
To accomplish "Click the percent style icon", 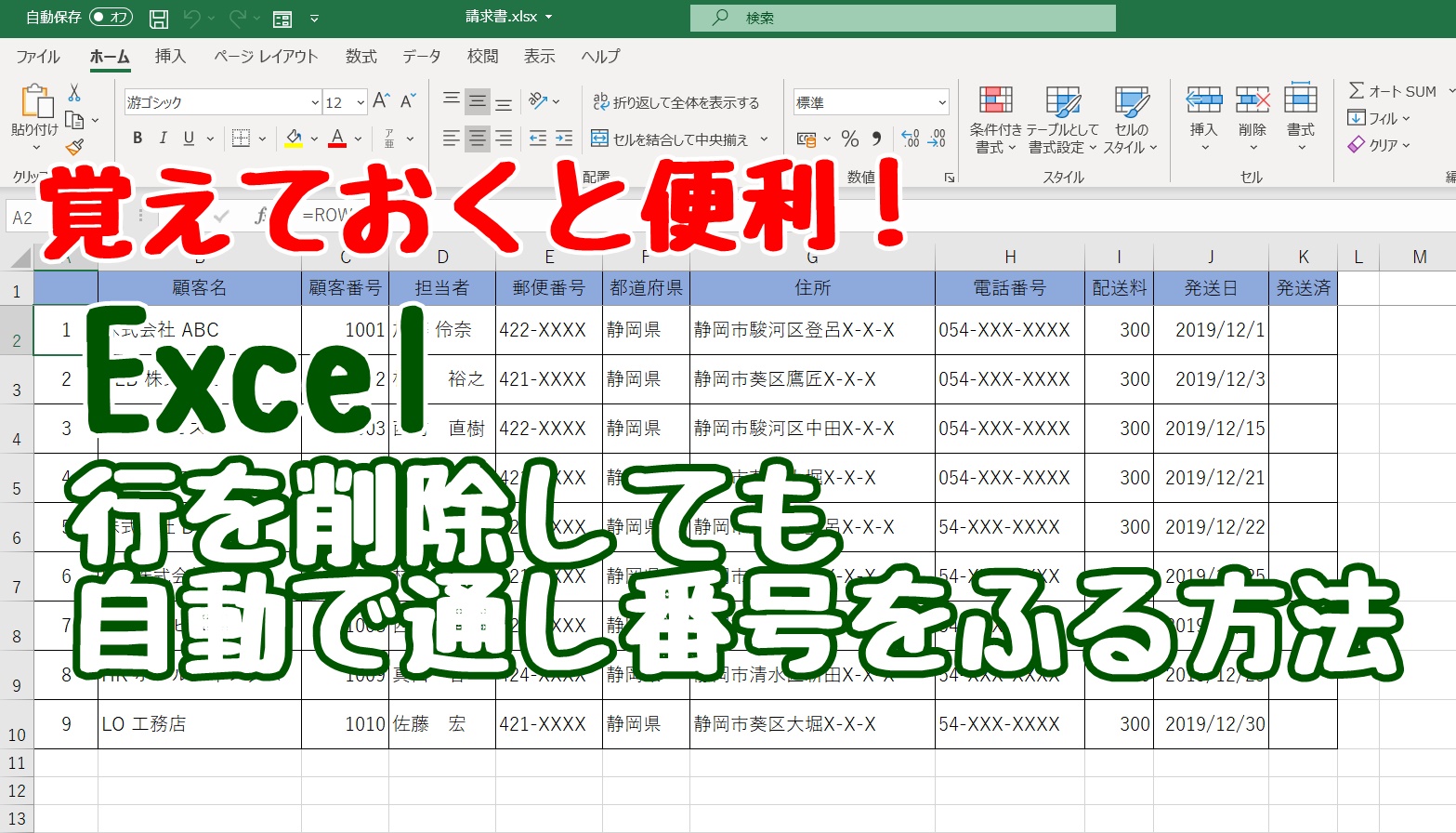I will (x=849, y=139).
